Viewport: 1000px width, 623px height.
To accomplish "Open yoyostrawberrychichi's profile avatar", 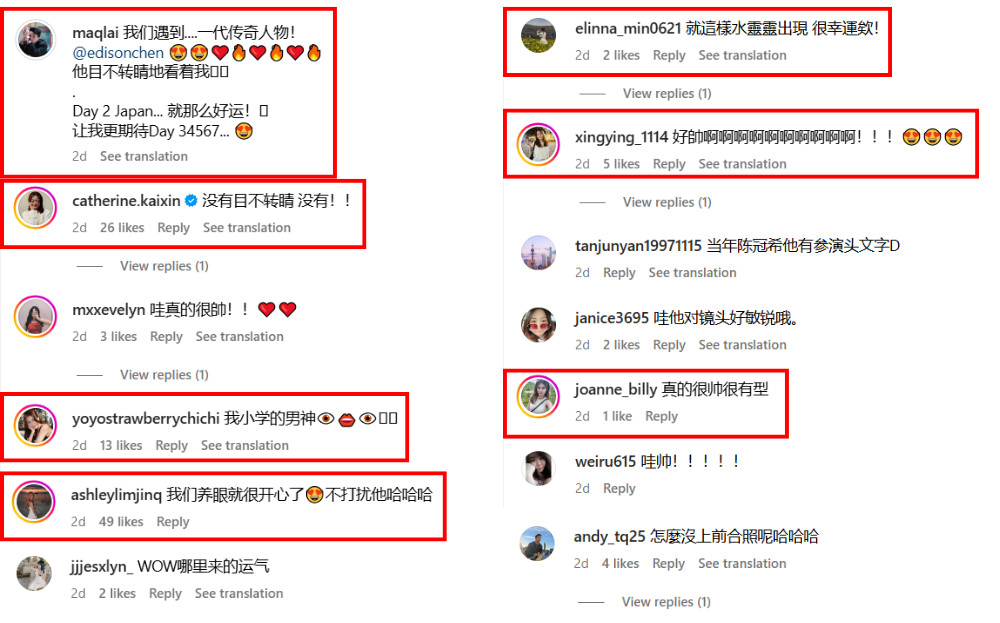I will coord(35,425).
